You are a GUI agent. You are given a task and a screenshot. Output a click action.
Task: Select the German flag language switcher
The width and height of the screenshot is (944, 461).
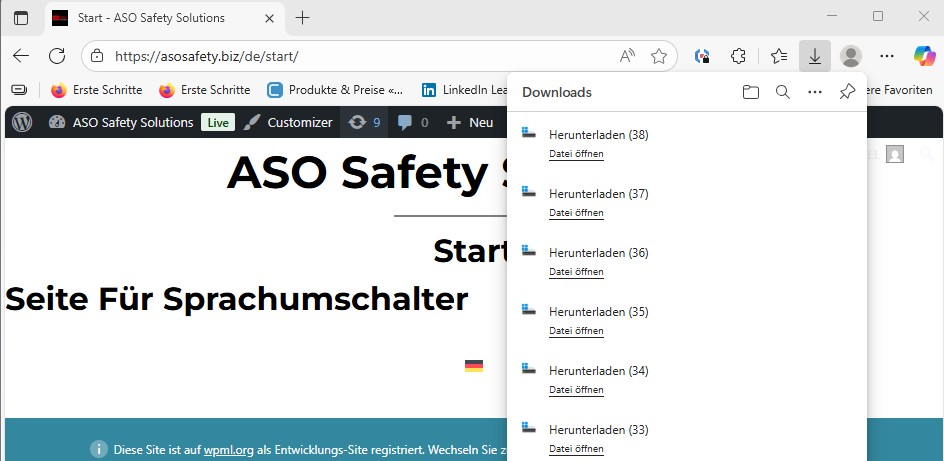tap(474, 366)
